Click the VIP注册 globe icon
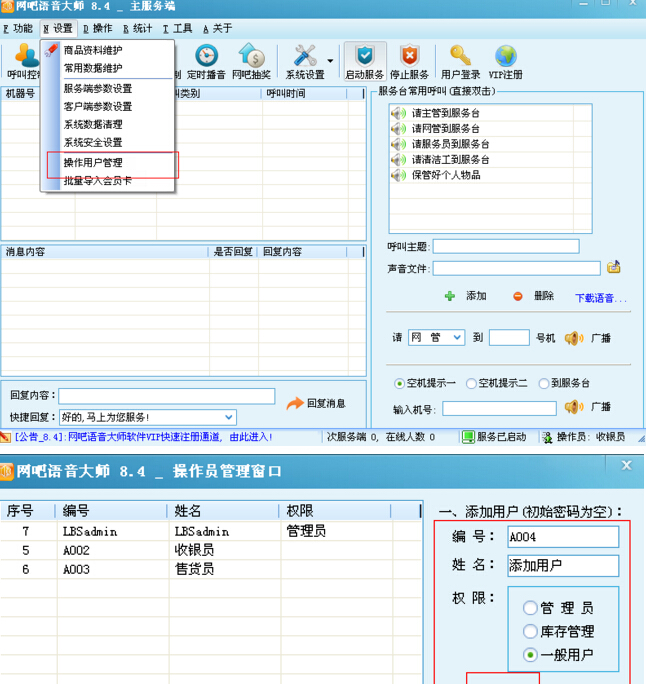The width and height of the screenshot is (646, 684). [x=506, y=56]
